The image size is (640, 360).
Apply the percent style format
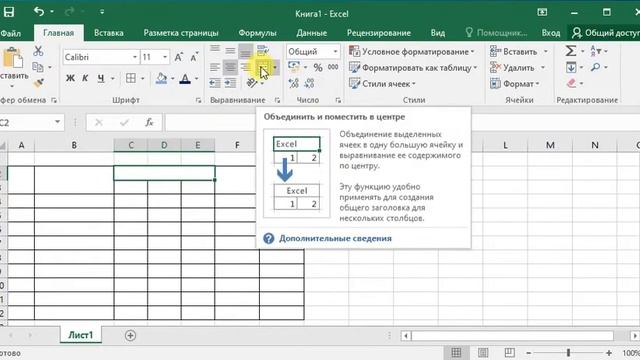[x=318, y=67]
